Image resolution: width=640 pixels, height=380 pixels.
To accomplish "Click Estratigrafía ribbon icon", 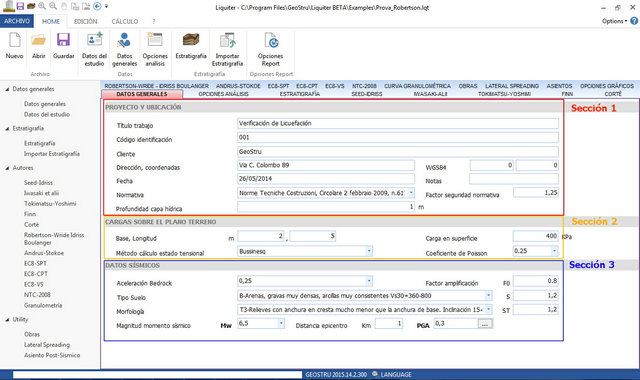I will (191, 40).
